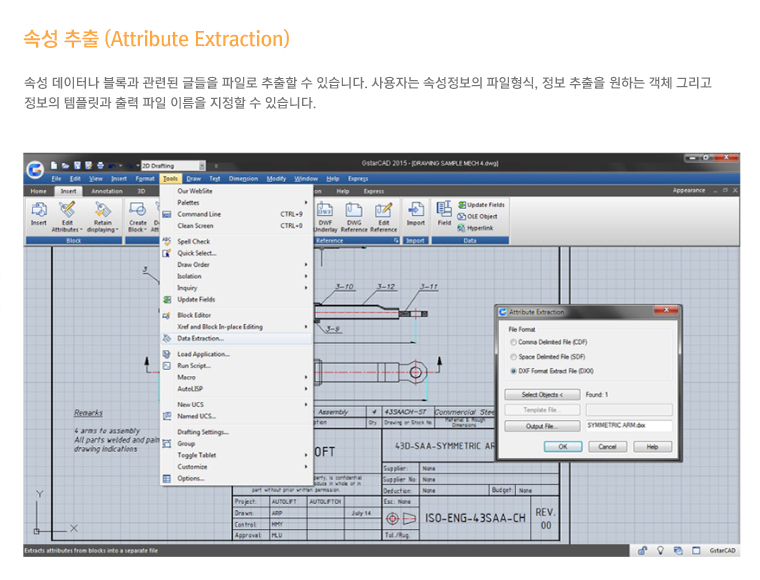Click the lock icon in status bar
Screen dimensions: 760x580
643,550
